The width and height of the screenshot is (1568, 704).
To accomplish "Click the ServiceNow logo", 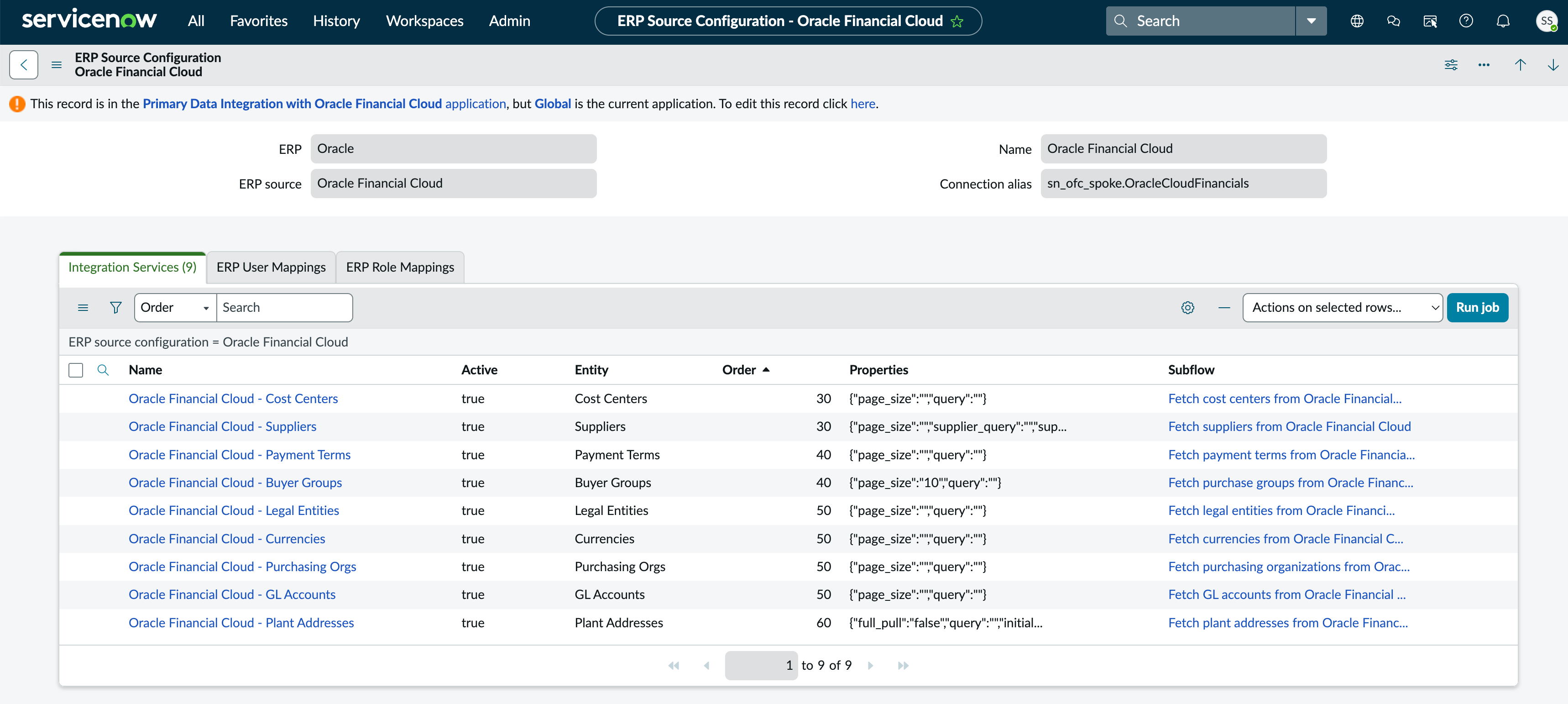I will 89,20.
